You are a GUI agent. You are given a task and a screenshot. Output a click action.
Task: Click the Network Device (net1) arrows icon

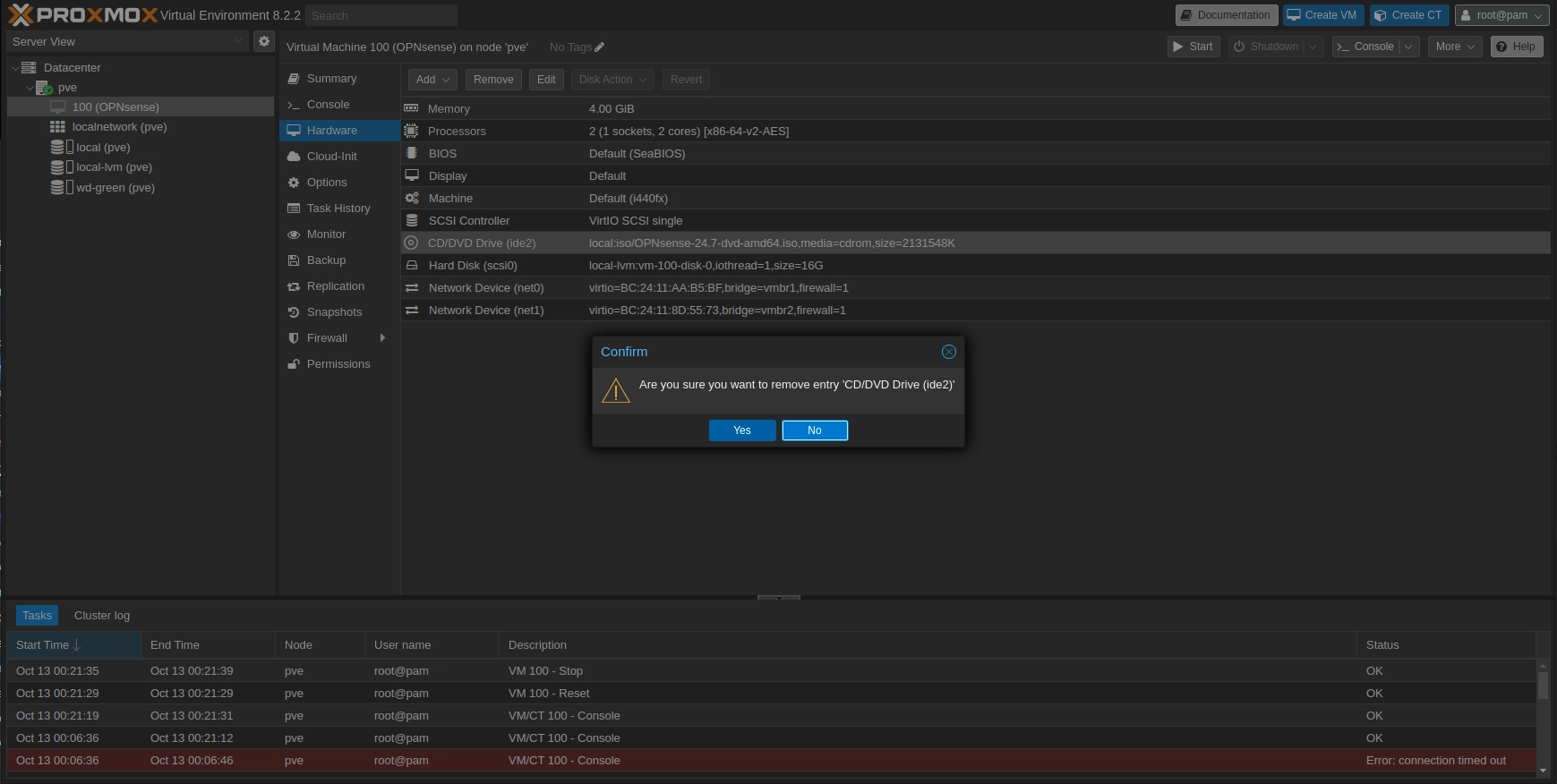click(412, 310)
